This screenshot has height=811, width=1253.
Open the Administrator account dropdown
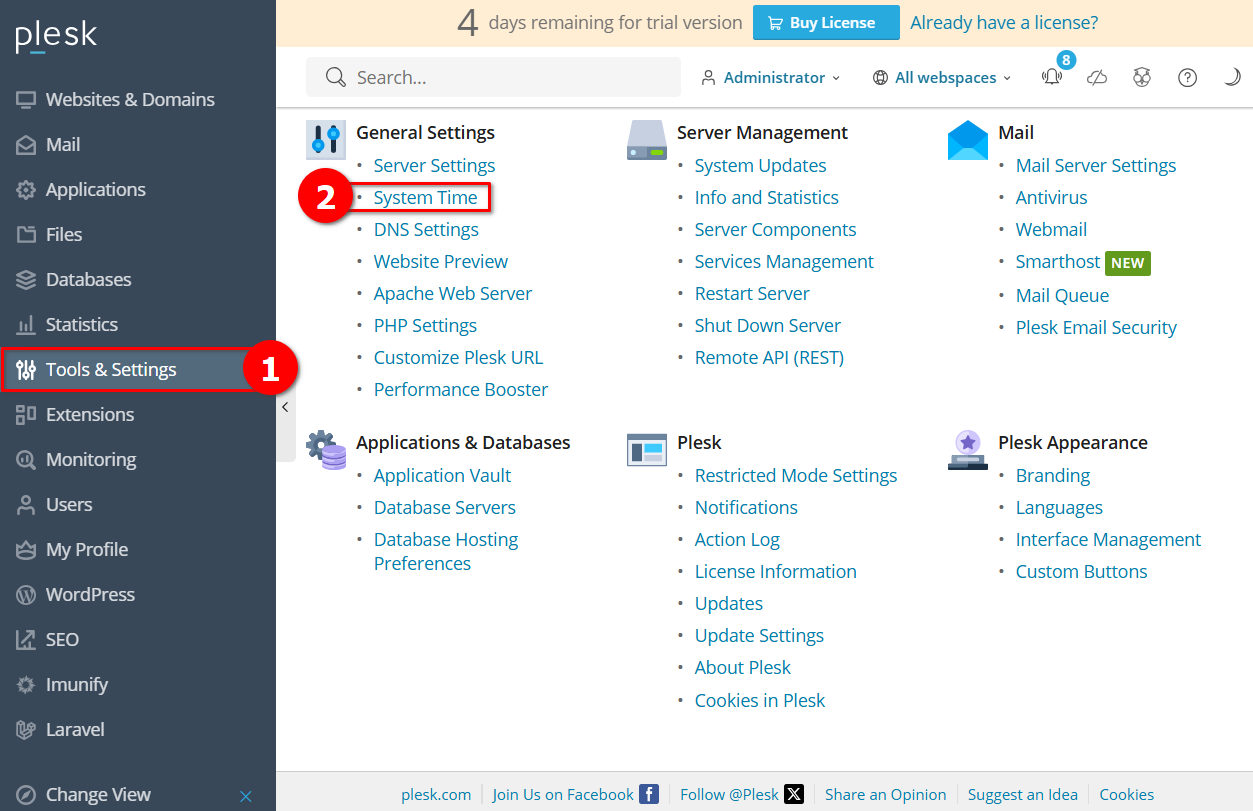point(771,77)
